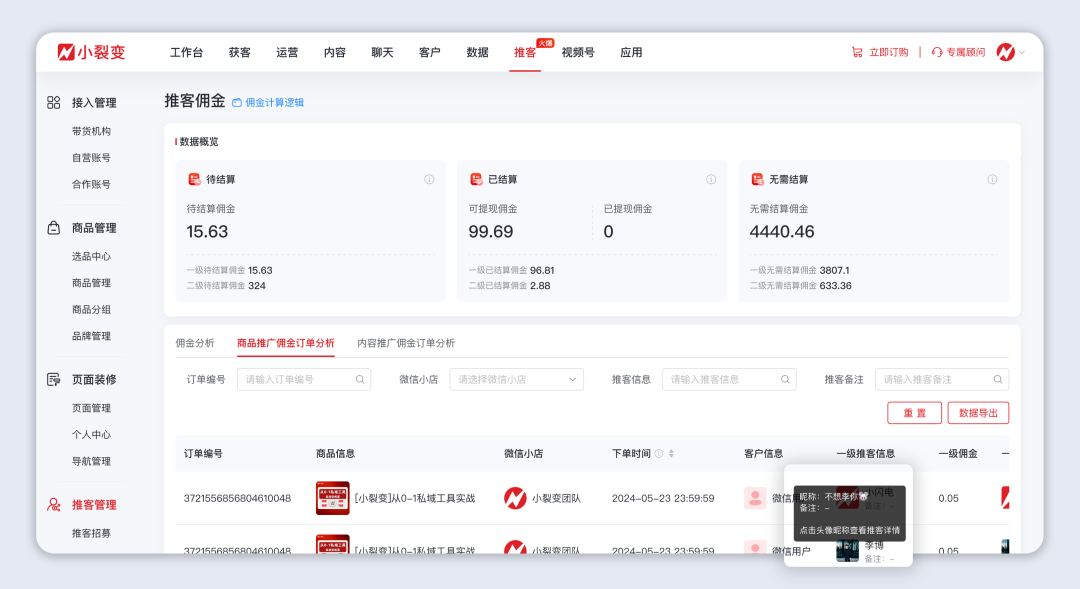Select 视频号 in the top navigation menu
1080x589 pixels.
[x=576, y=52]
